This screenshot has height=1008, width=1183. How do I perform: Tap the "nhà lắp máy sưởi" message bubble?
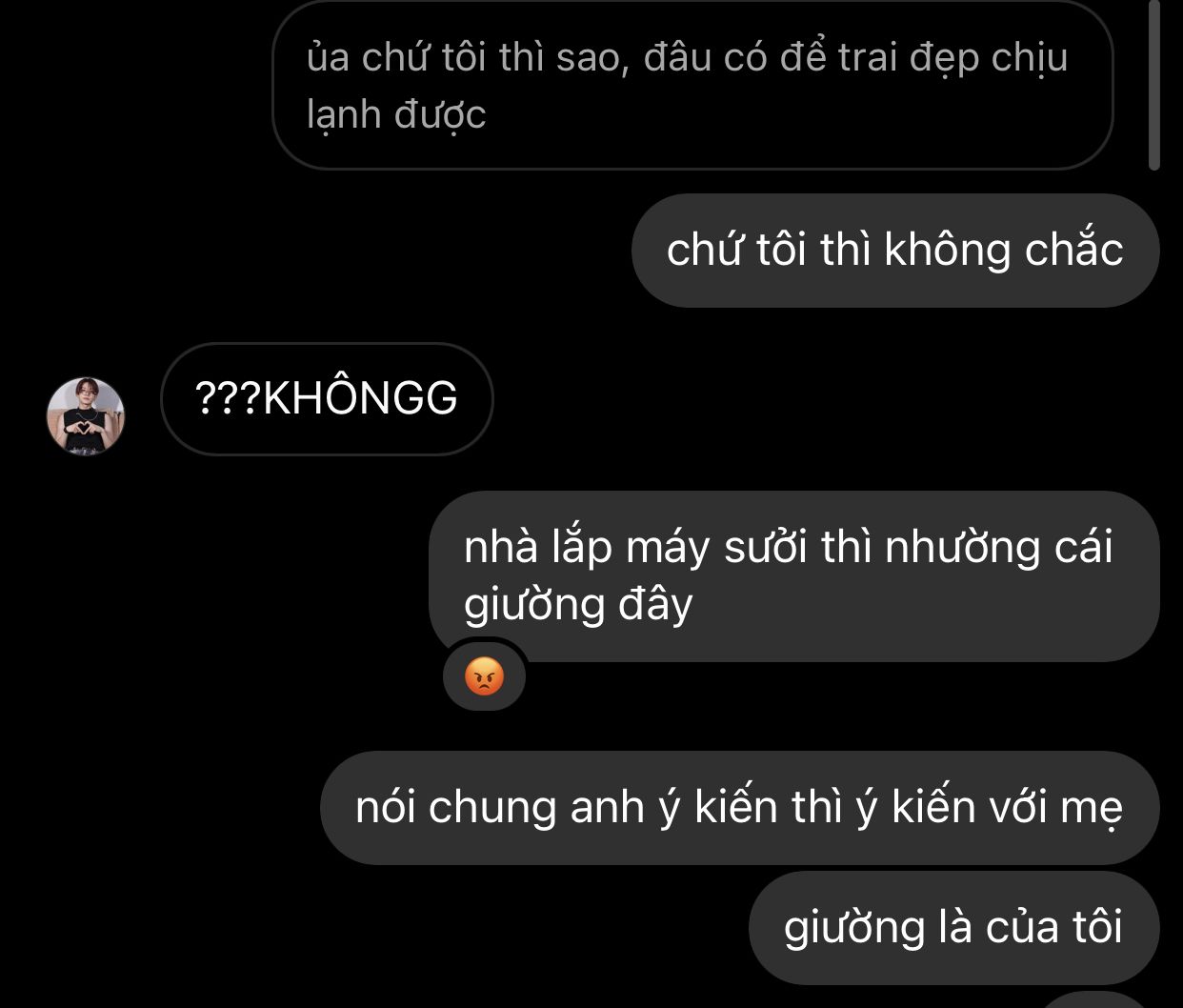[x=793, y=576]
